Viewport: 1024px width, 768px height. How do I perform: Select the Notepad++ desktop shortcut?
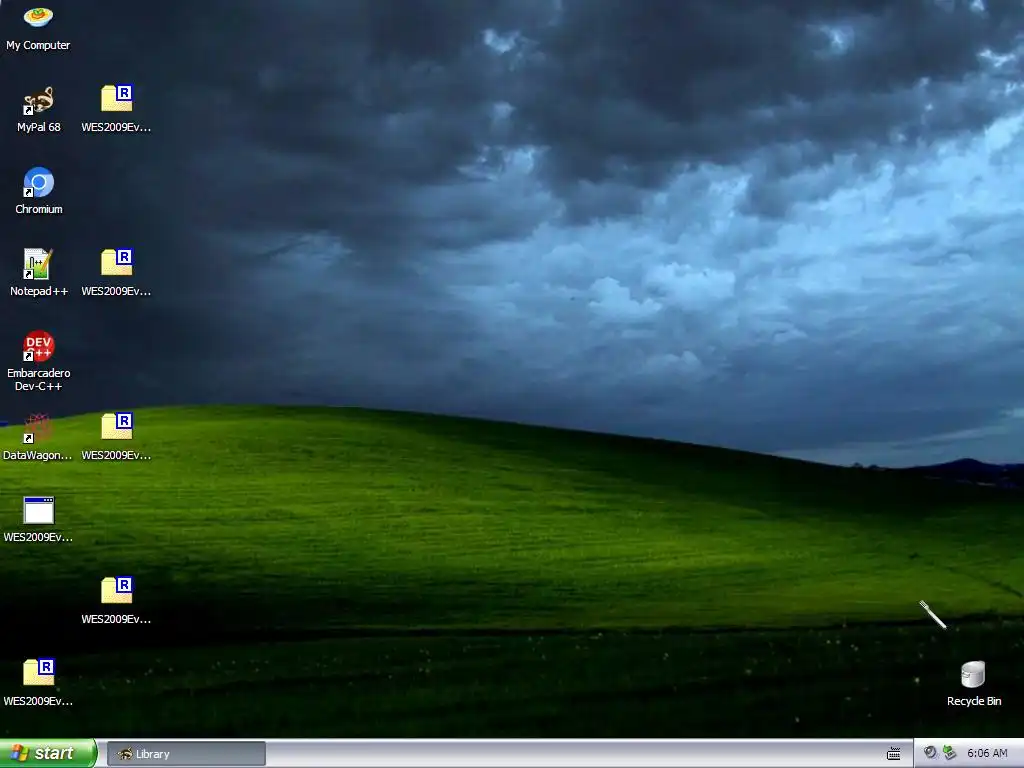click(x=39, y=274)
